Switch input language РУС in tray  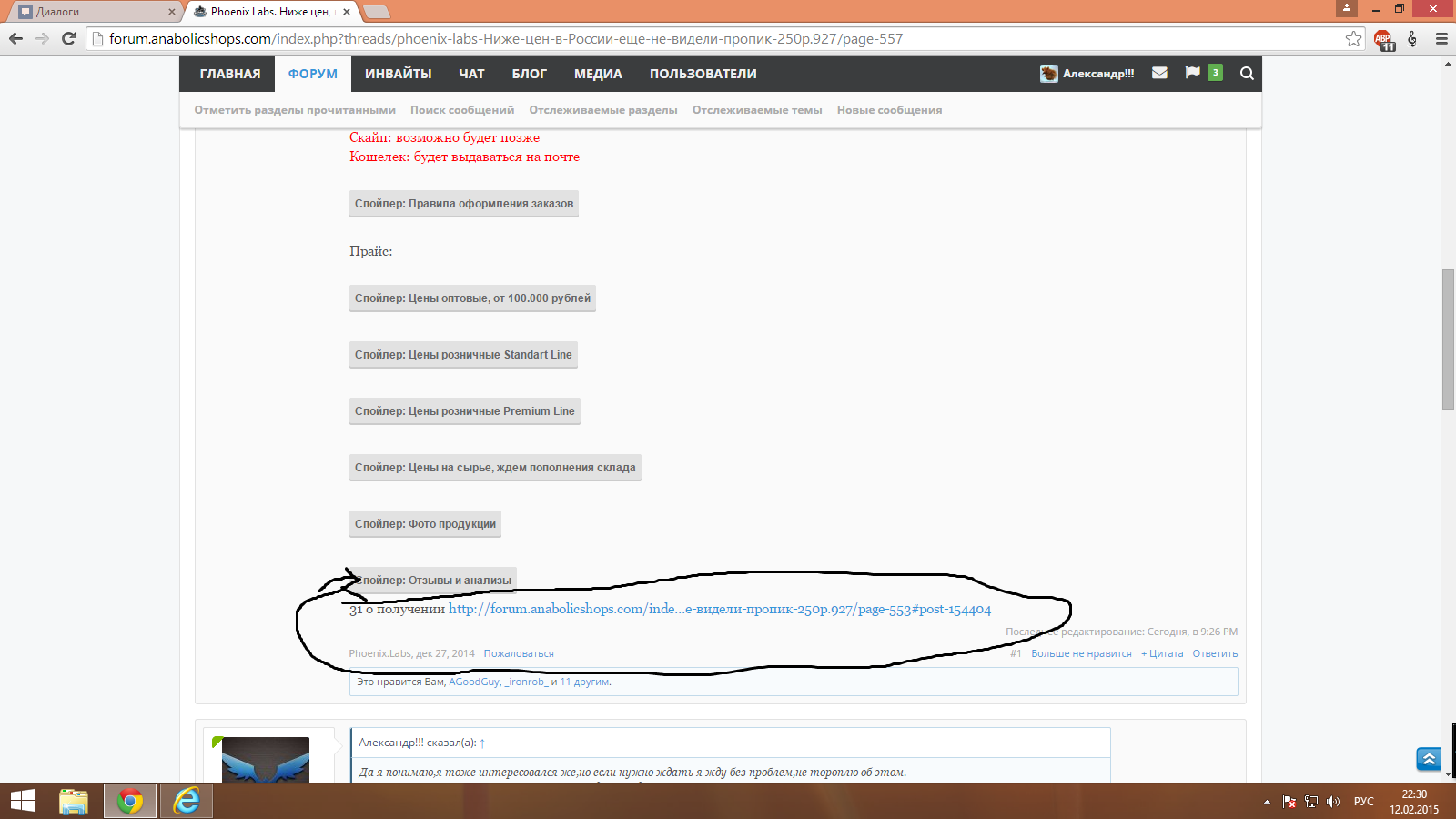[x=1363, y=802]
